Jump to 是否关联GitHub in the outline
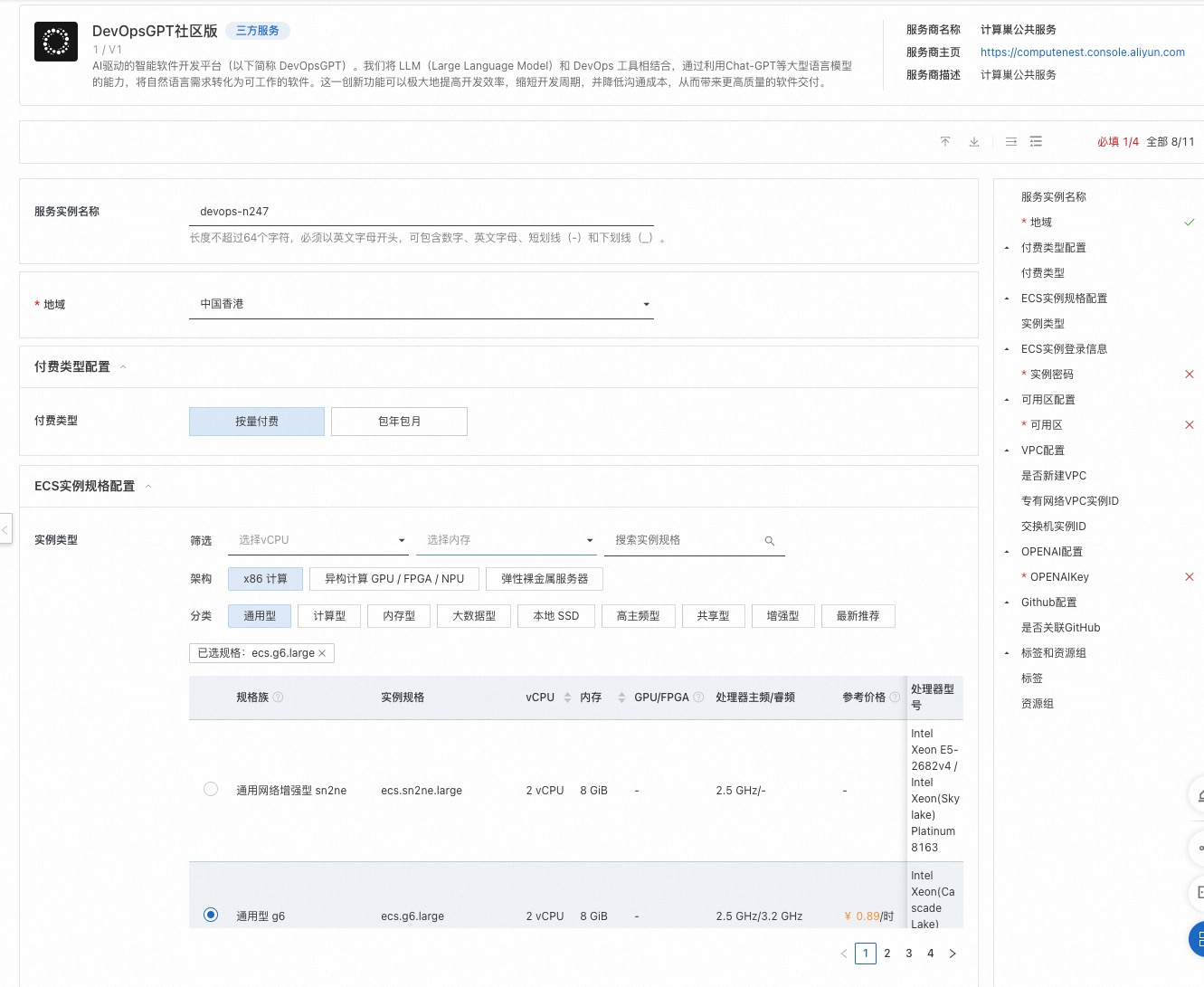Image resolution: width=1204 pixels, height=987 pixels. pyautogui.click(x=1061, y=627)
